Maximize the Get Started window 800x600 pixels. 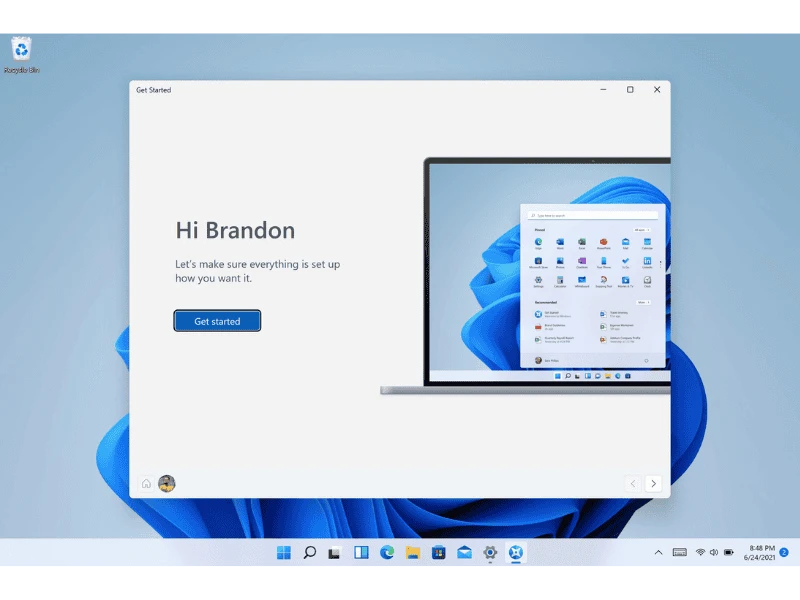point(630,90)
